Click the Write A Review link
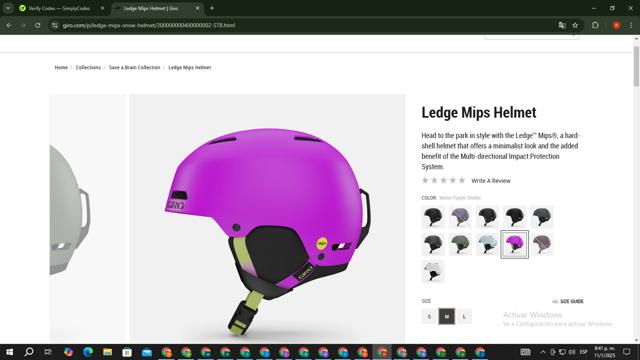This screenshot has height=360, width=640. click(x=491, y=181)
